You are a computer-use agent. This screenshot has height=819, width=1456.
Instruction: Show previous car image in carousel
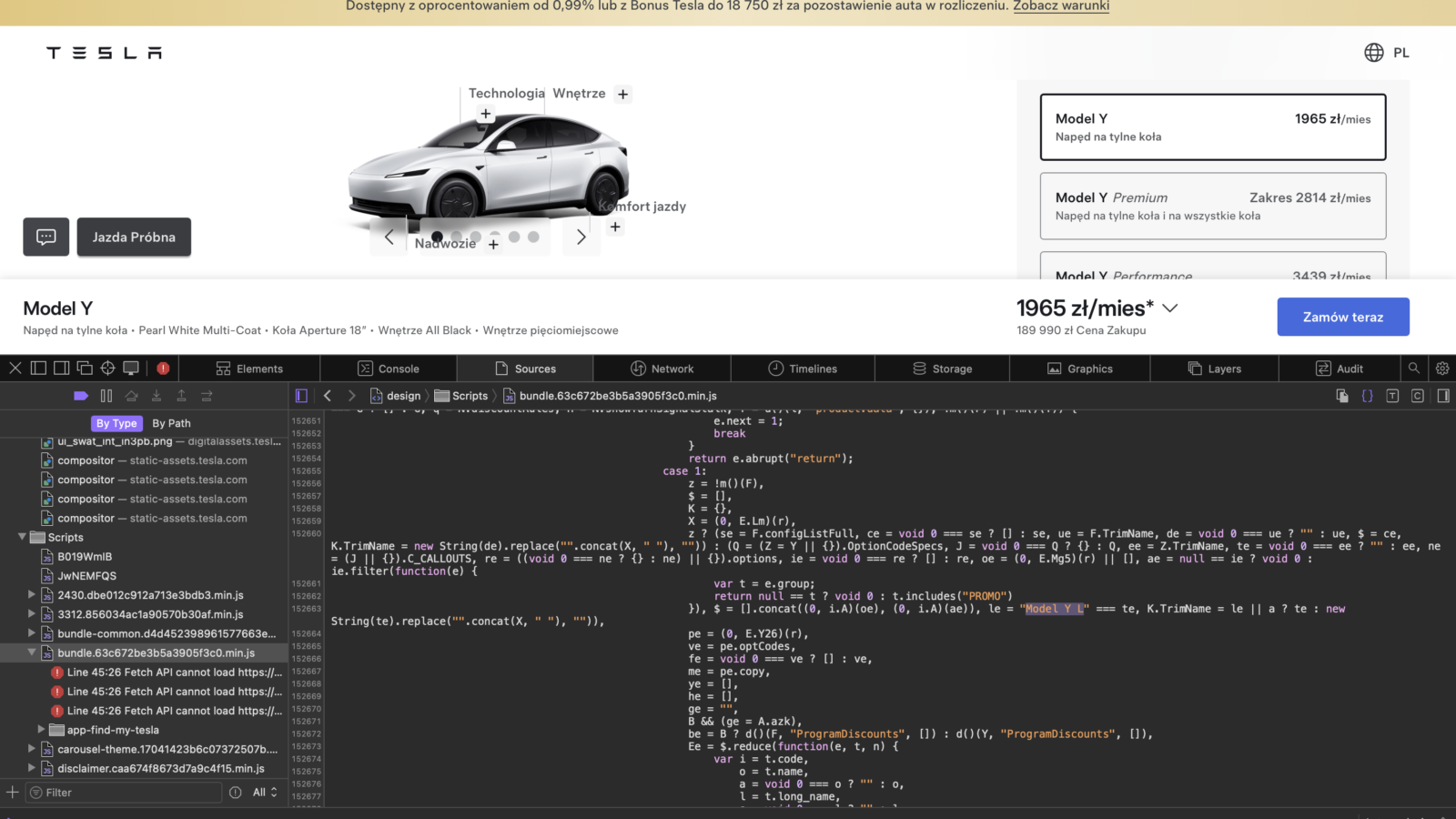click(389, 237)
